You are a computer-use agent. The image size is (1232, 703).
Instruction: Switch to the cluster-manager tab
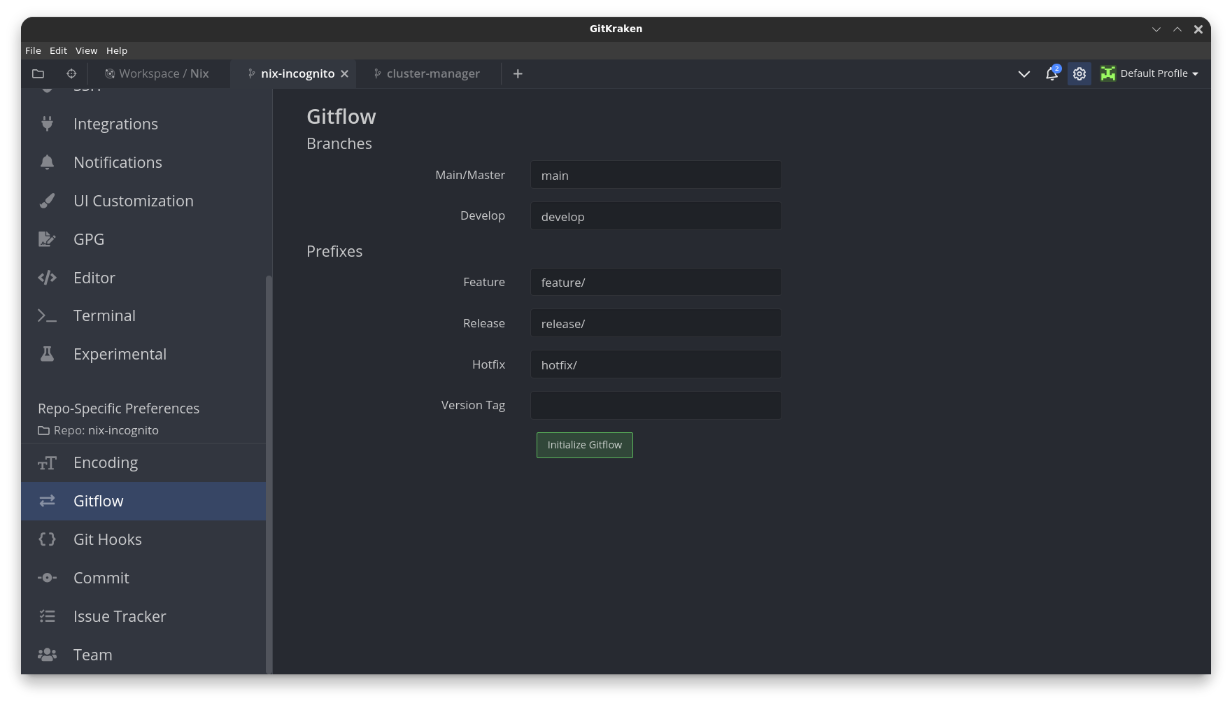(428, 73)
